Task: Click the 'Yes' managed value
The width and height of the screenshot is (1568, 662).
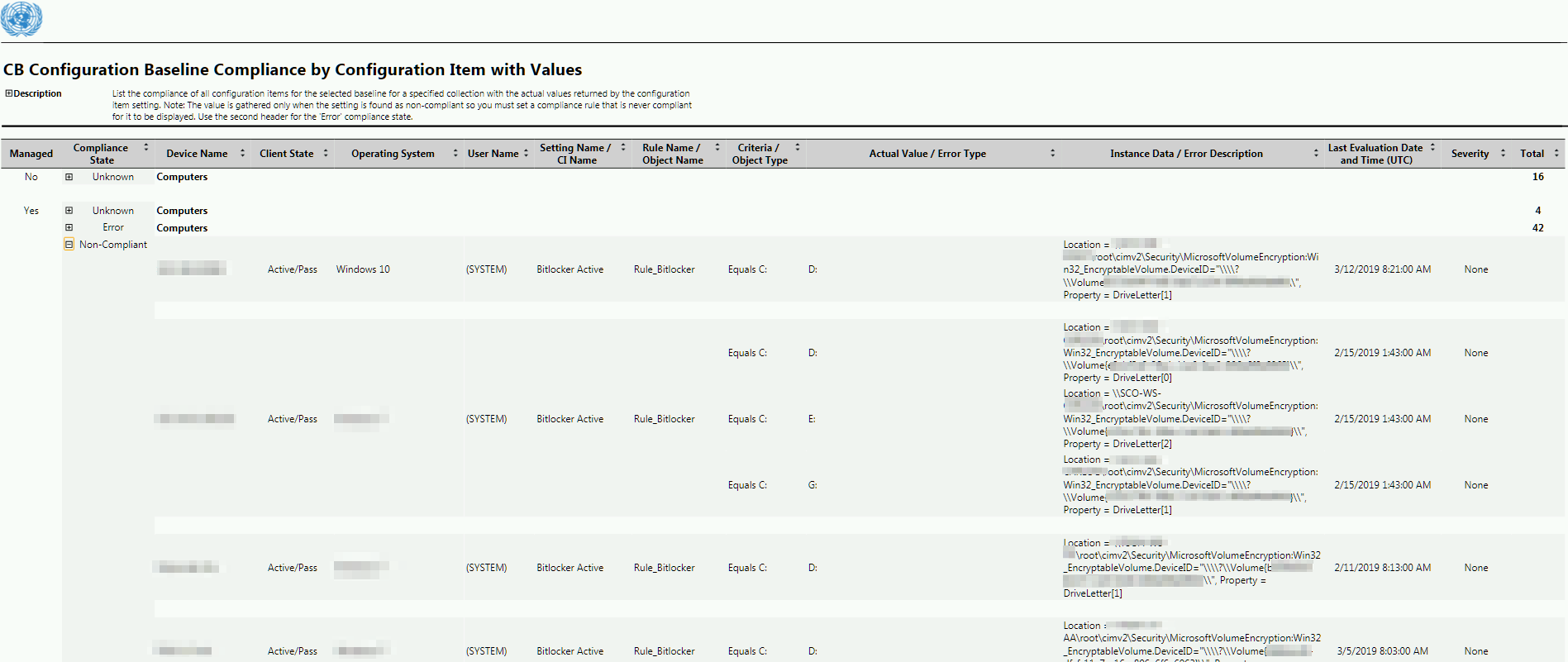Action: click(31, 211)
